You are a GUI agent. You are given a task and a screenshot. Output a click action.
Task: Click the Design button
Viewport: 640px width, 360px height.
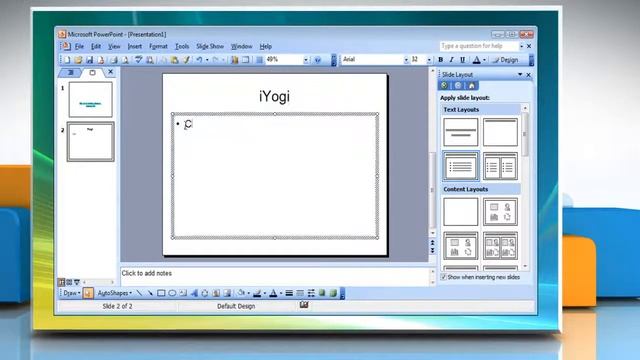pos(505,60)
